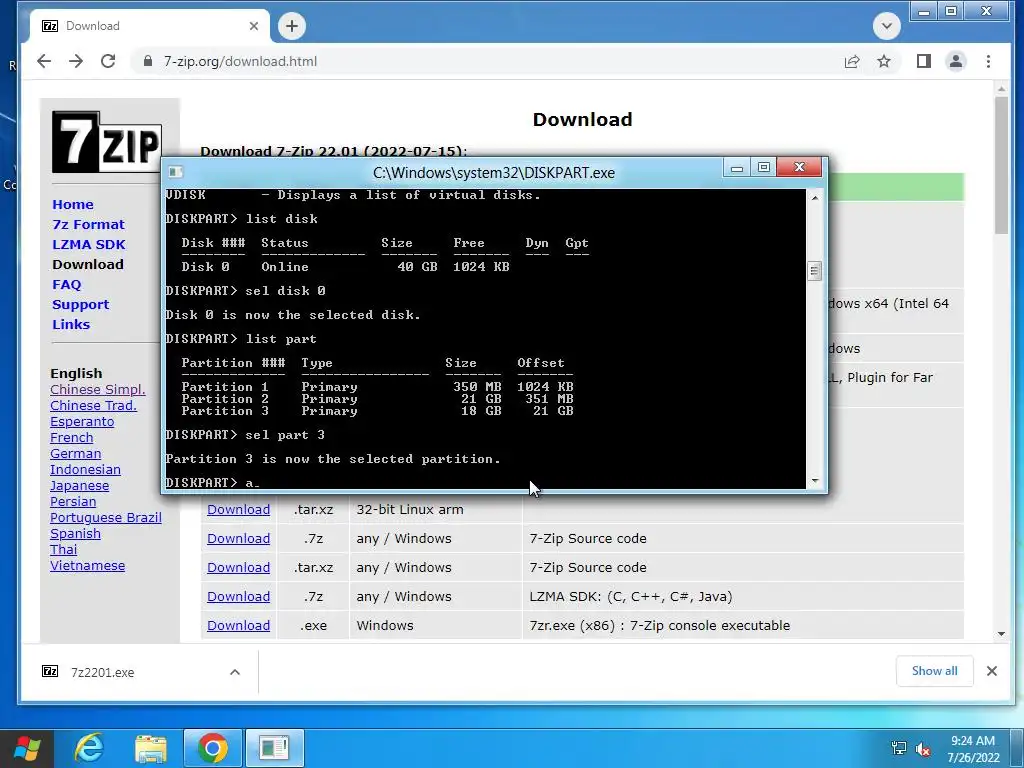Image resolution: width=1024 pixels, height=768 pixels.
Task: Switch language to German
Action: pyautogui.click(x=76, y=454)
